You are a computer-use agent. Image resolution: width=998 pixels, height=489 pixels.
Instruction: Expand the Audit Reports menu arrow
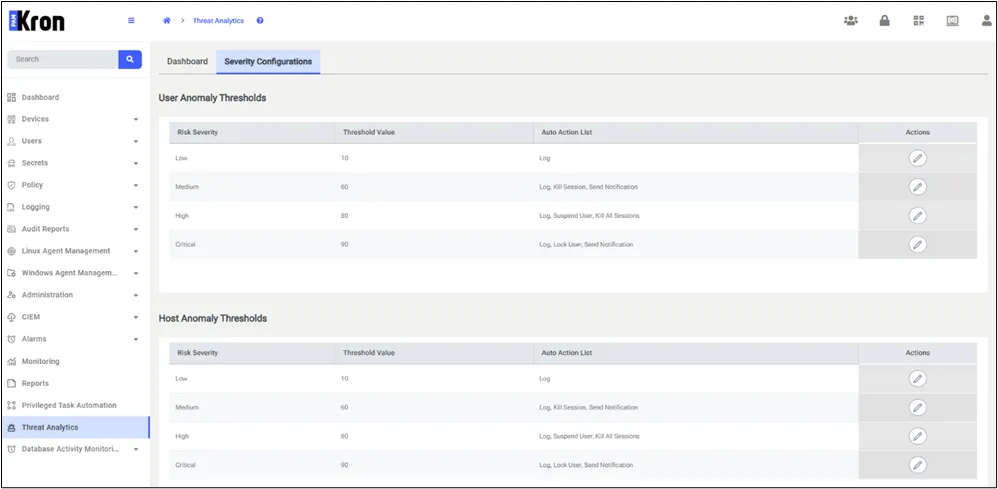click(x=136, y=229)
